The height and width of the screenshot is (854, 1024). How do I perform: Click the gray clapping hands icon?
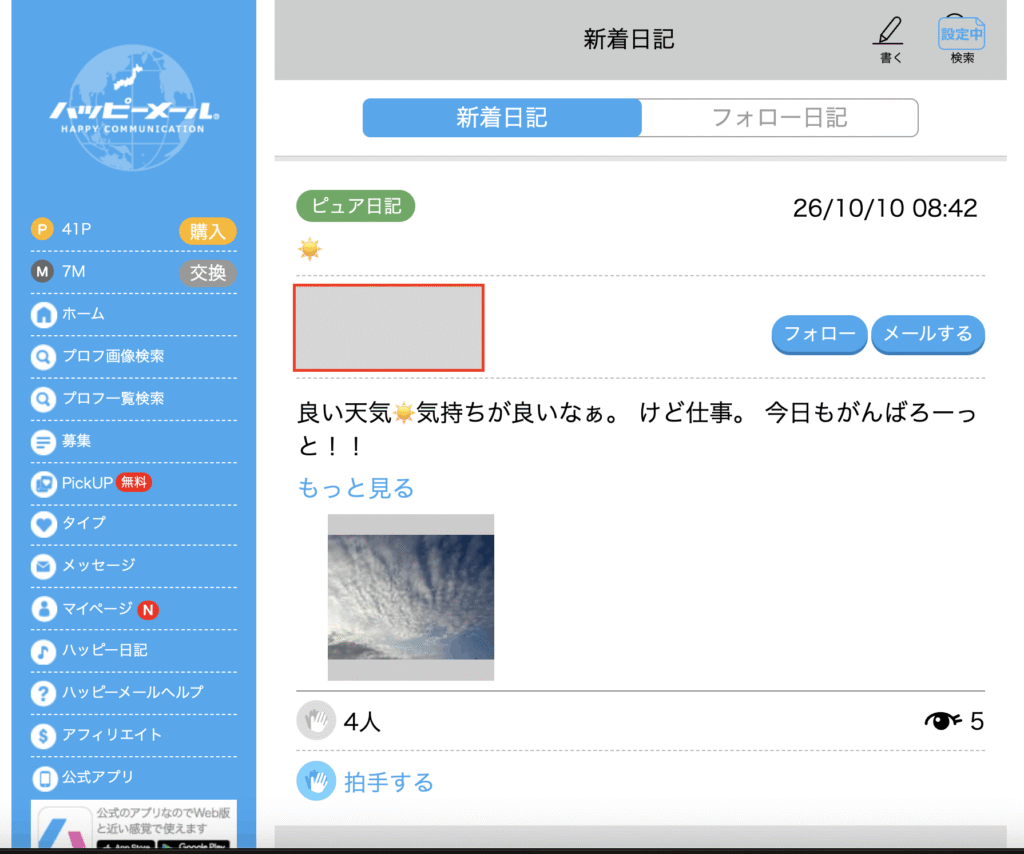coord(316,721)
